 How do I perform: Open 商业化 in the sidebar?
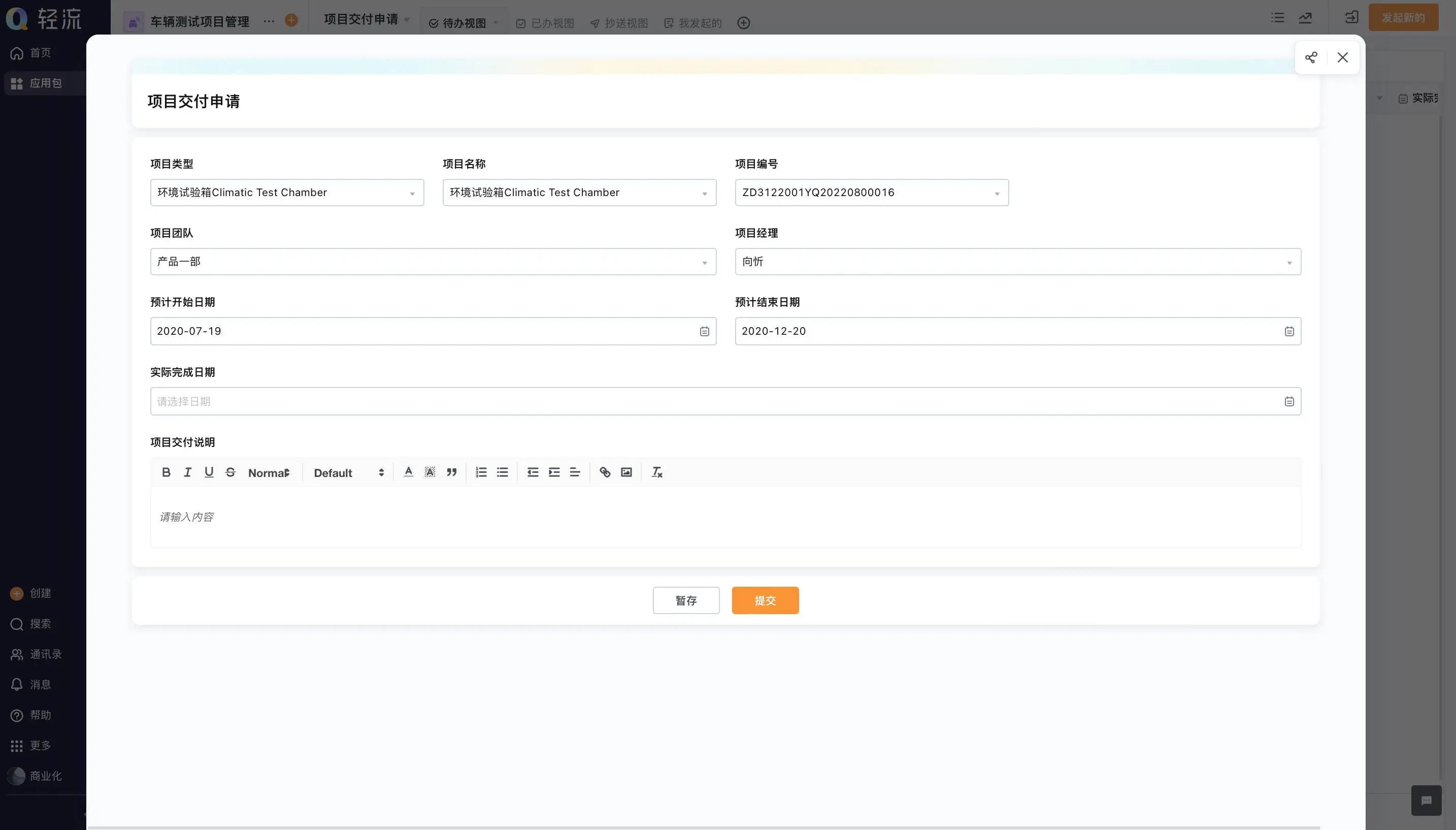[36, 775]
